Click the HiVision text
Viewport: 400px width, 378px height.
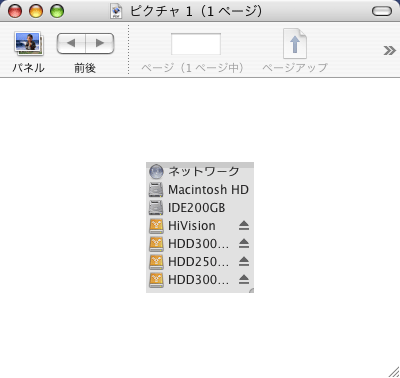[x=192, y=226]
